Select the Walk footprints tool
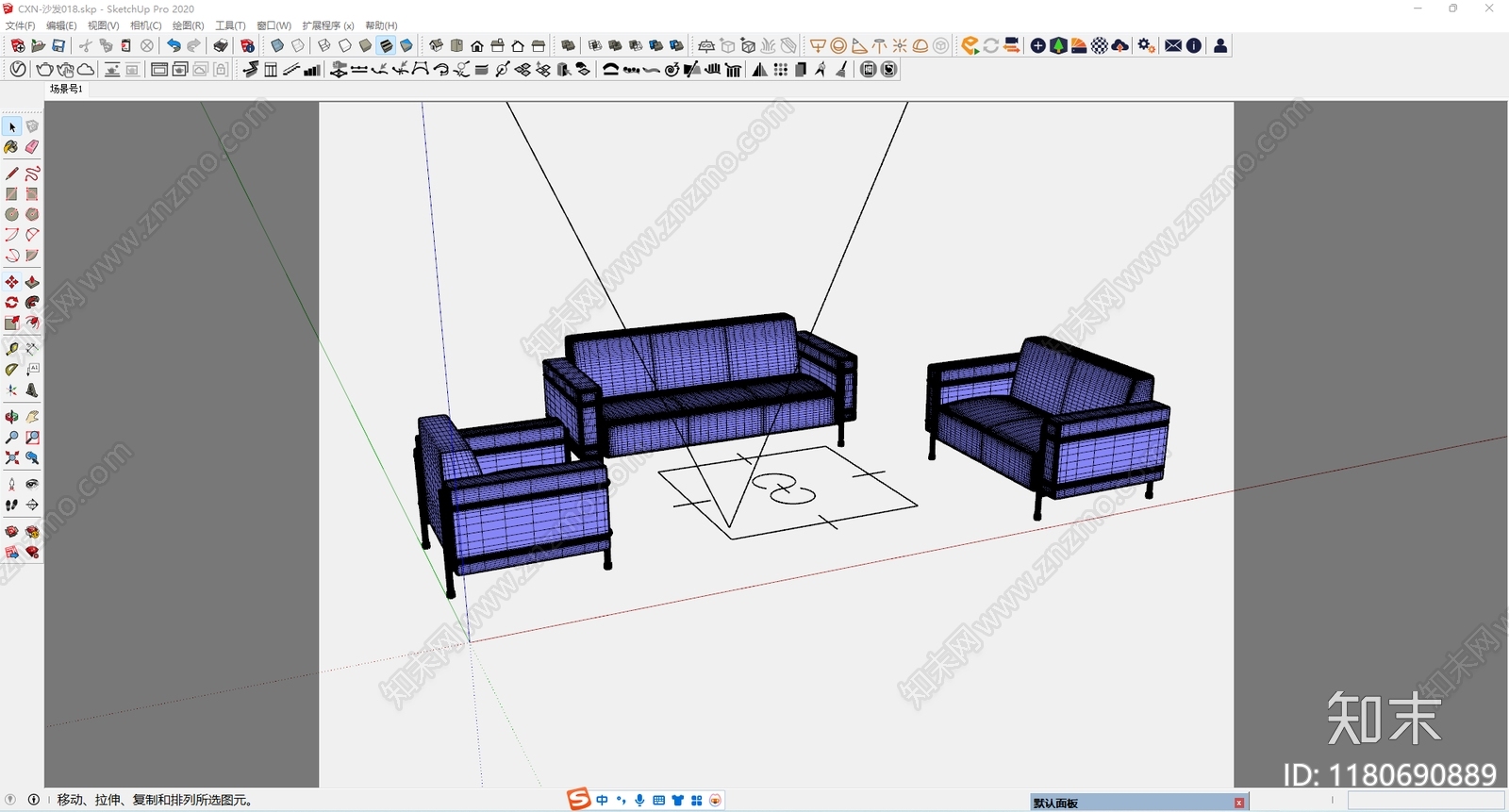Viewport: 1509px width, 812px height. point(12,505)
